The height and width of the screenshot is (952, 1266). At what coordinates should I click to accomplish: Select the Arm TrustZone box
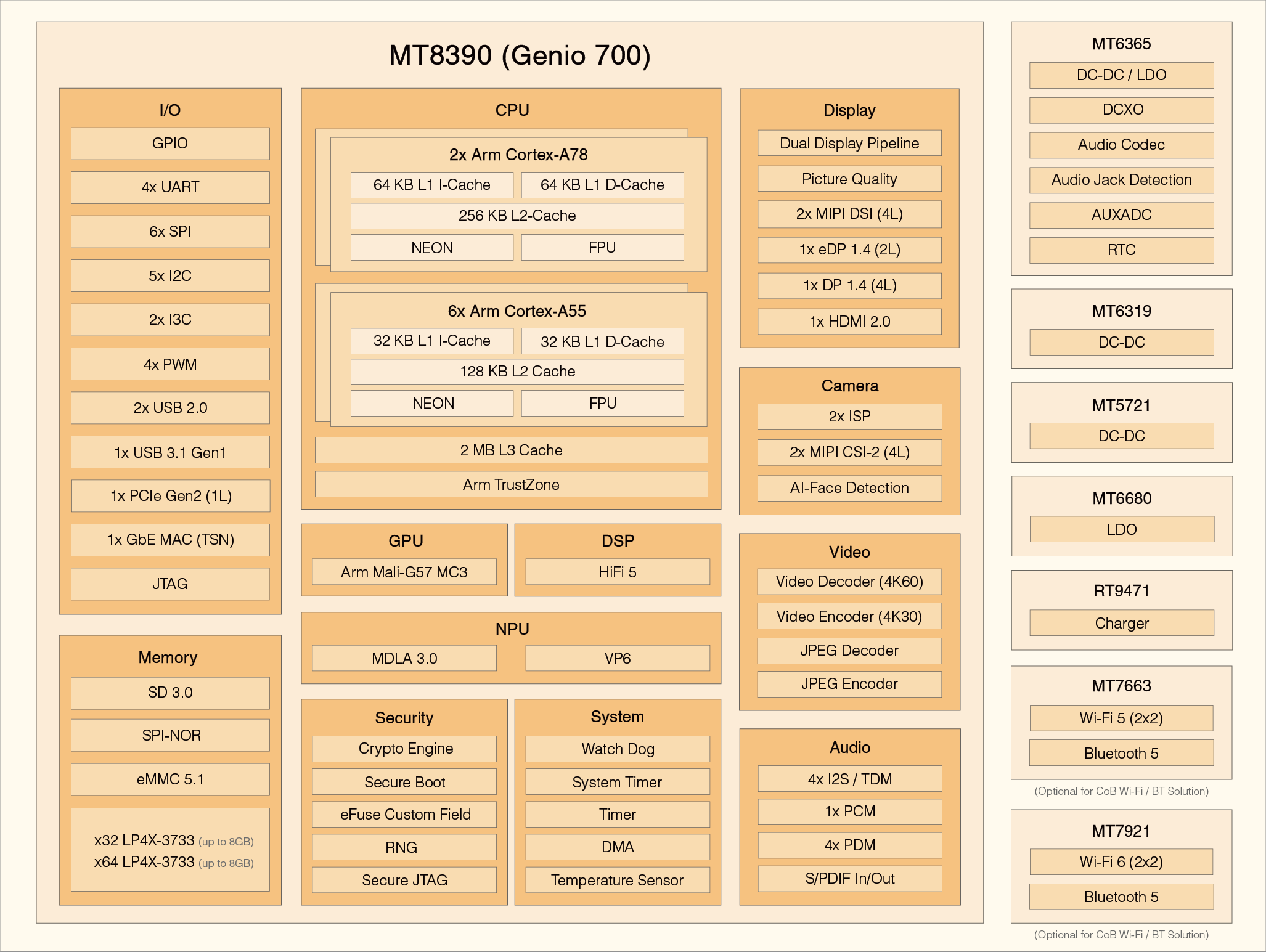511,485
